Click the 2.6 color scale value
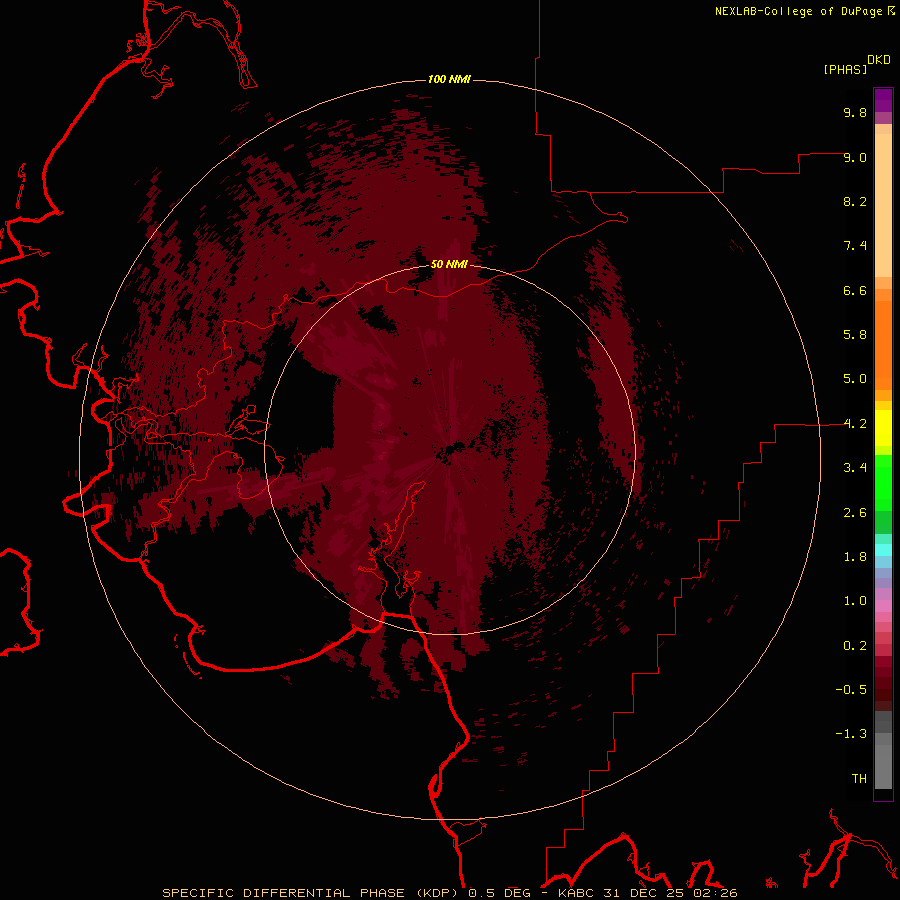The width and height of the screenshot is (900, 900). coord(855,513)
